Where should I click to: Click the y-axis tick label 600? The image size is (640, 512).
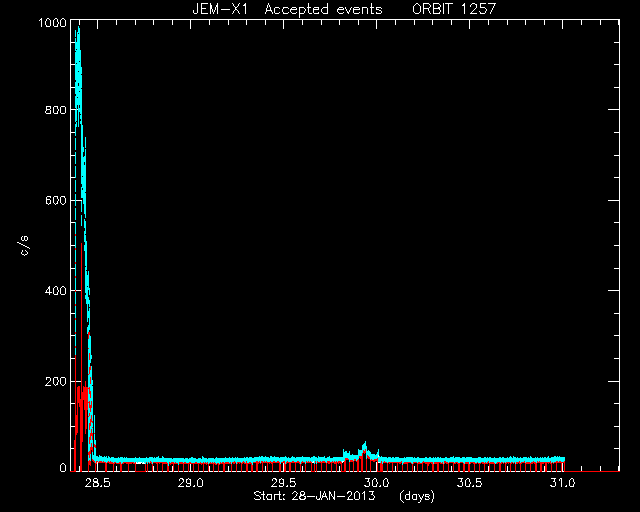(x=55, y=200)
